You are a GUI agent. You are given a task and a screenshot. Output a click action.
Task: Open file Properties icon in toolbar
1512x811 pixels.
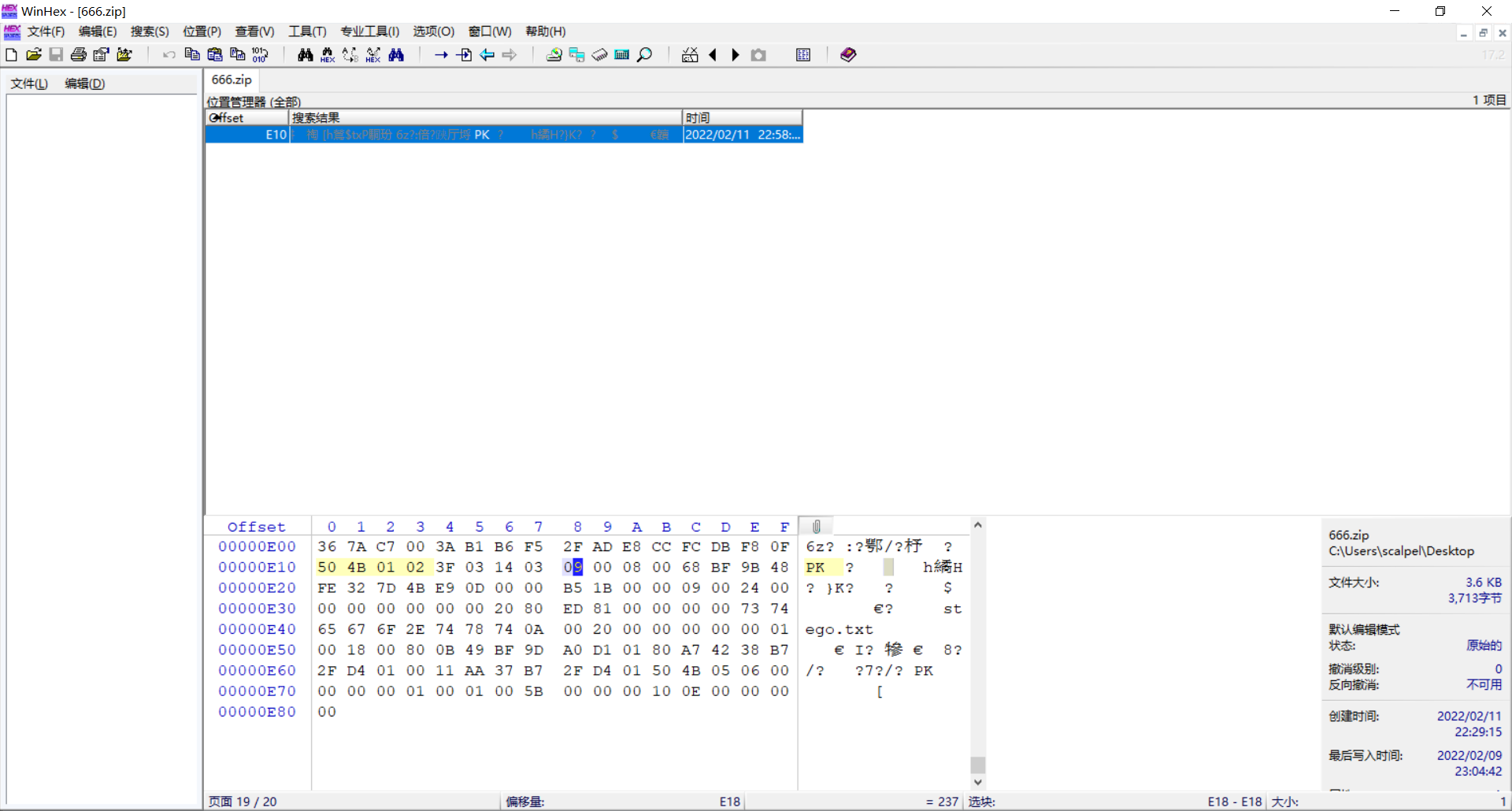click(102, 54)
